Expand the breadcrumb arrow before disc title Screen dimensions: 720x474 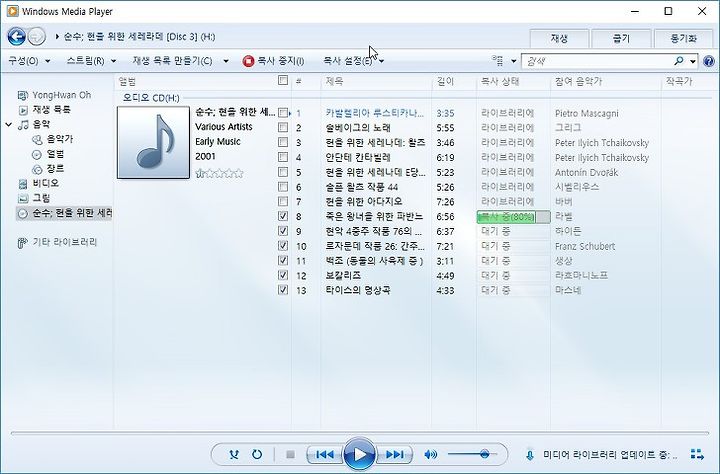(x=57, y=36)
